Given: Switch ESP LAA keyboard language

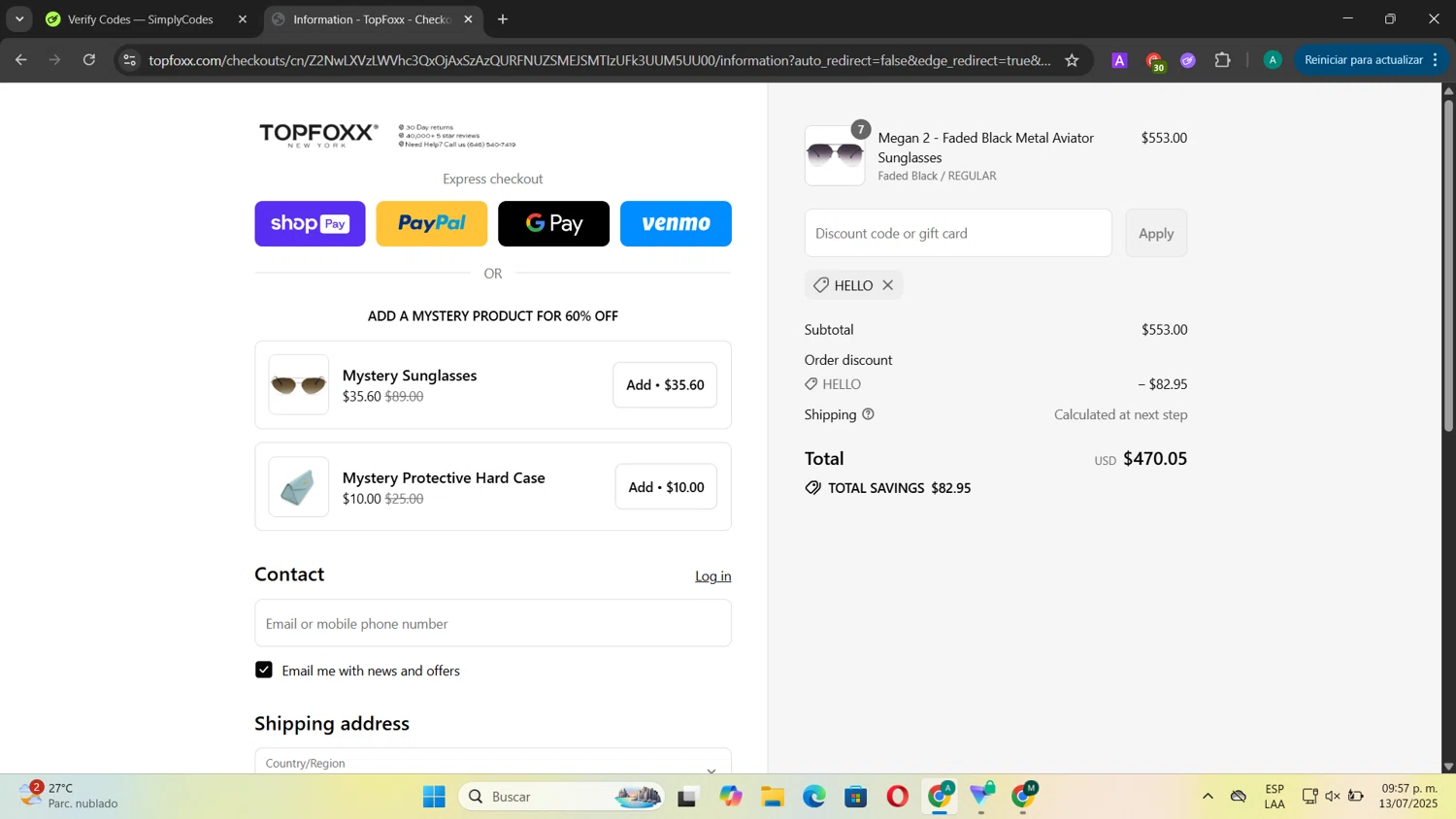Looking at the screenshot, I should pos(1274,796).
